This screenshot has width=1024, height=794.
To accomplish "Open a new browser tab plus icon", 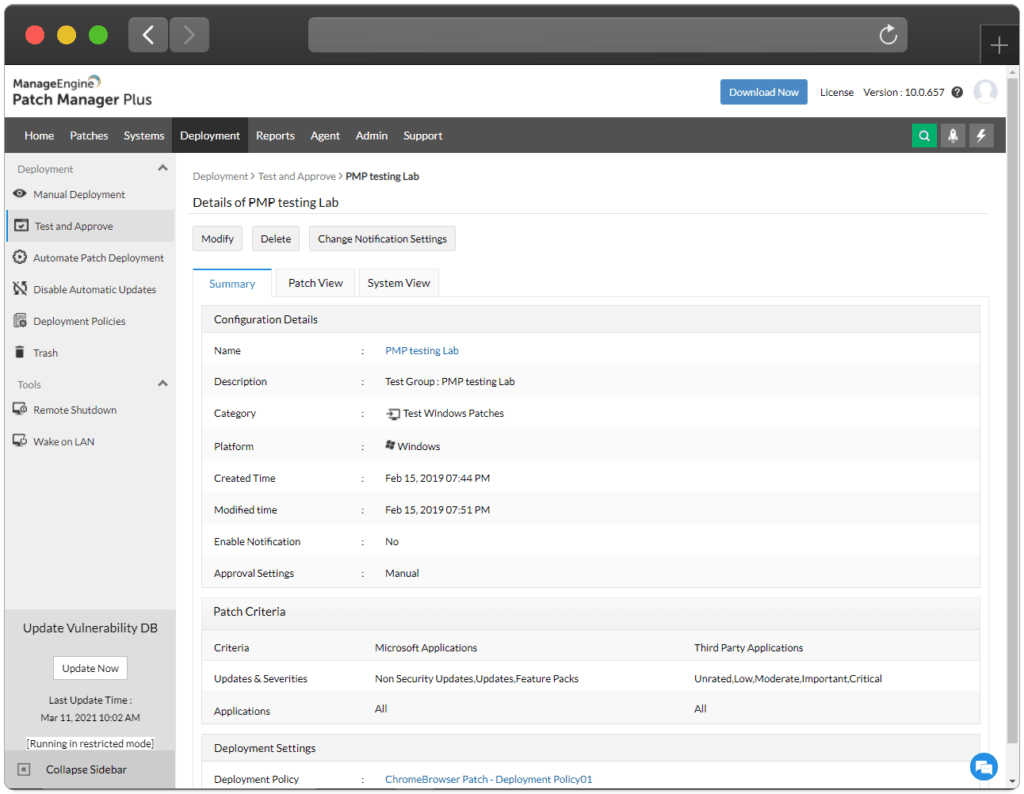I will [x=999, y=45].
